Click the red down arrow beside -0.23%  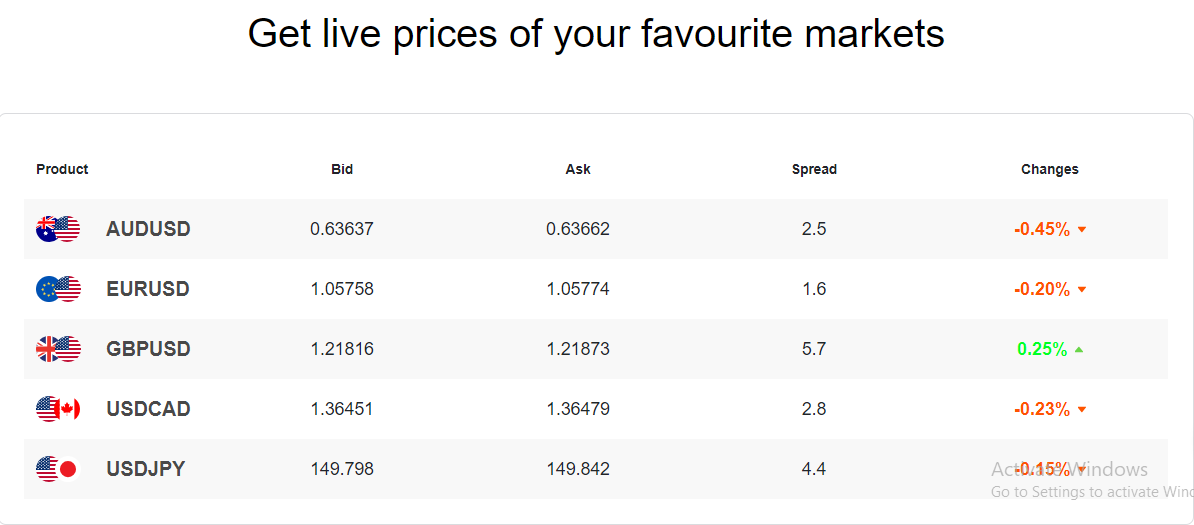pos(1081,410)
